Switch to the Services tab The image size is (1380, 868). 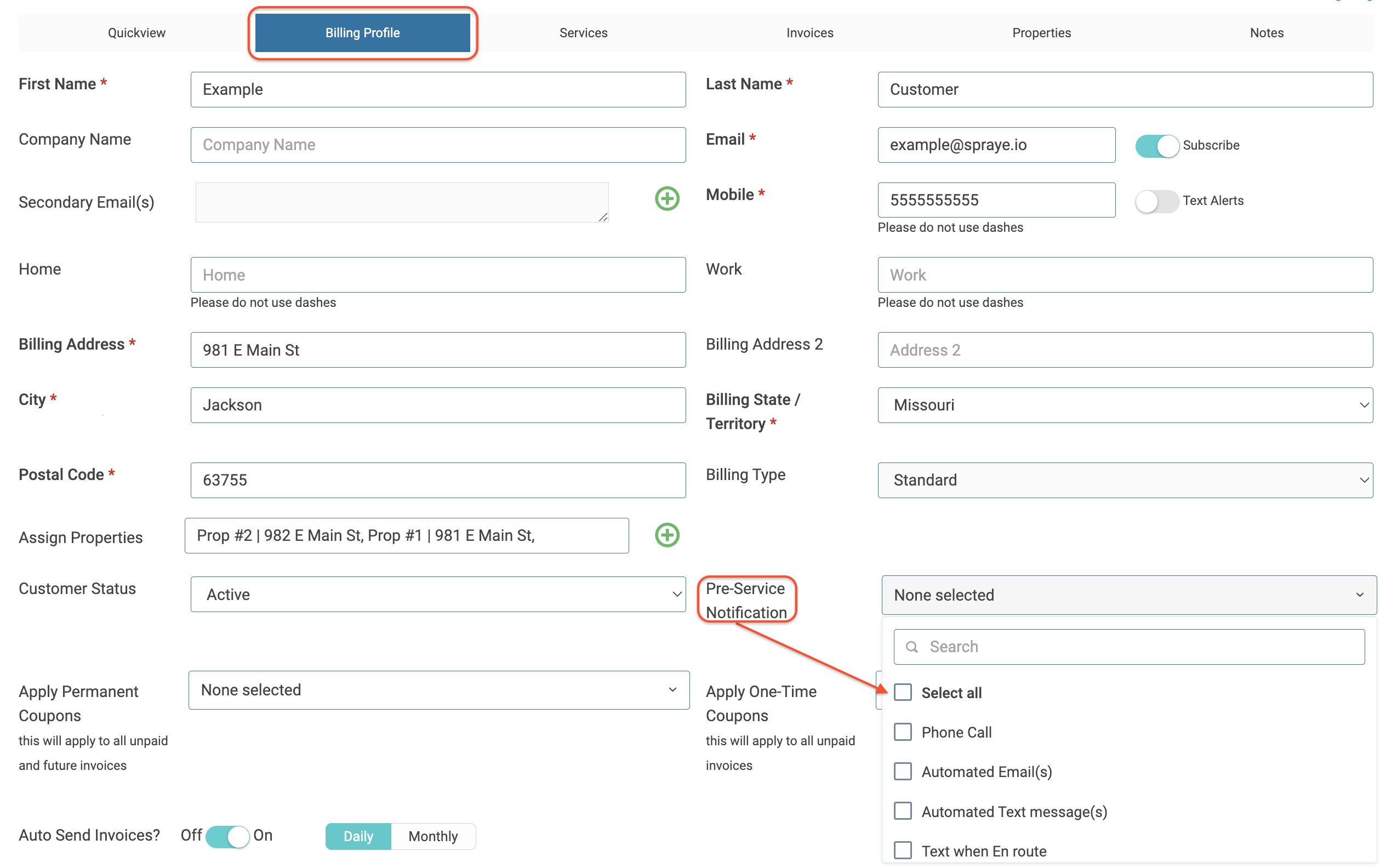click(583, 33)
